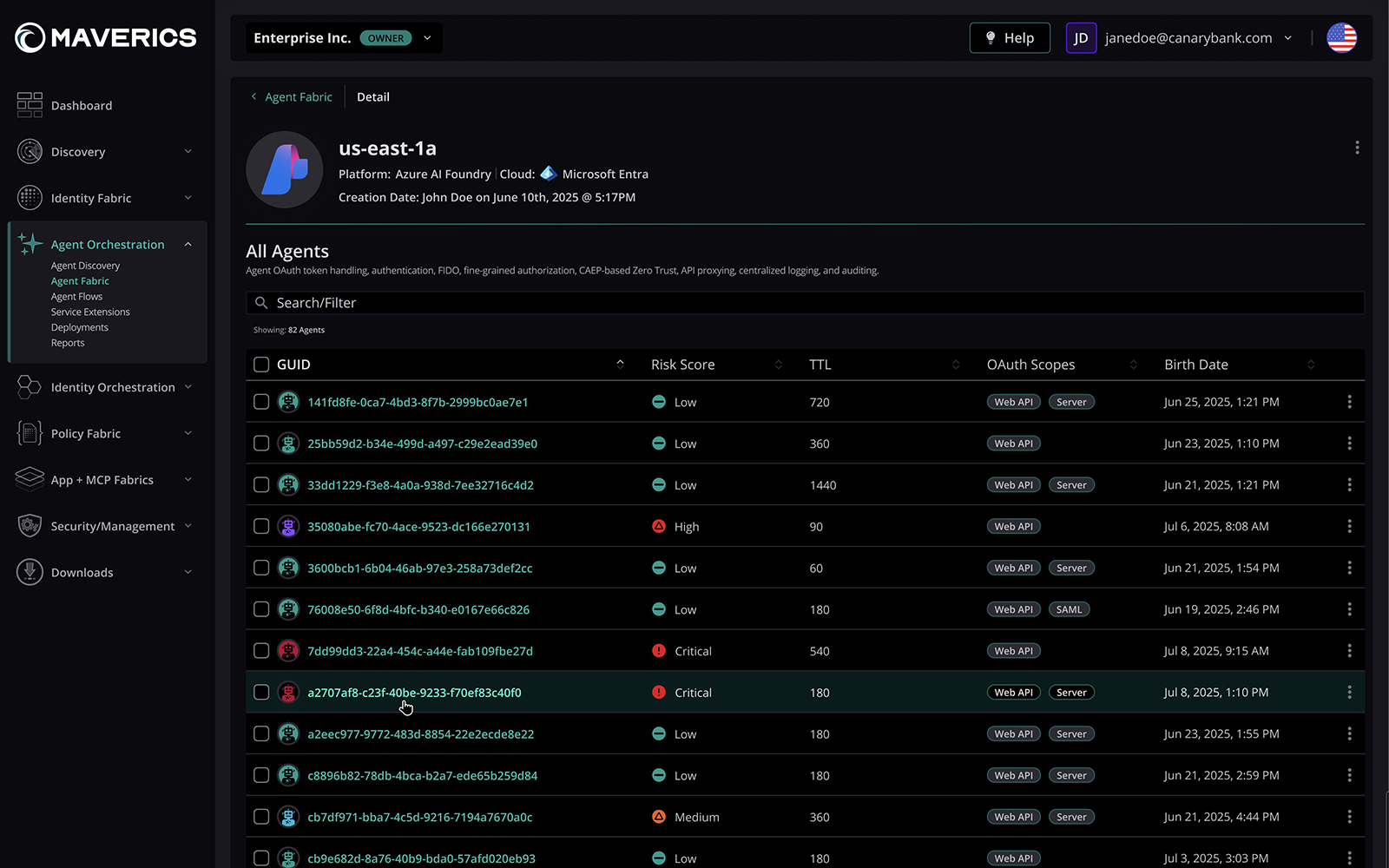The image size is (1389, 868).
Task: Click the Help button
Action: click(x=1010, y=38)
